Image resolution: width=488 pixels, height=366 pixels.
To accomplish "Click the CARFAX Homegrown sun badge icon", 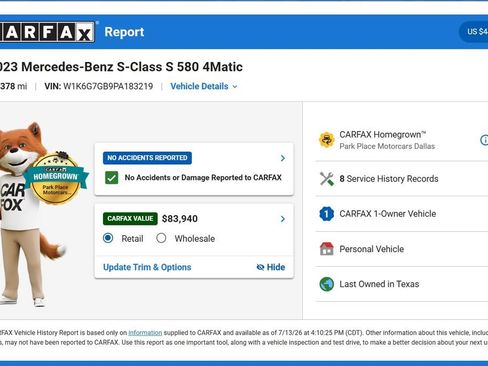I will point(327,140).
